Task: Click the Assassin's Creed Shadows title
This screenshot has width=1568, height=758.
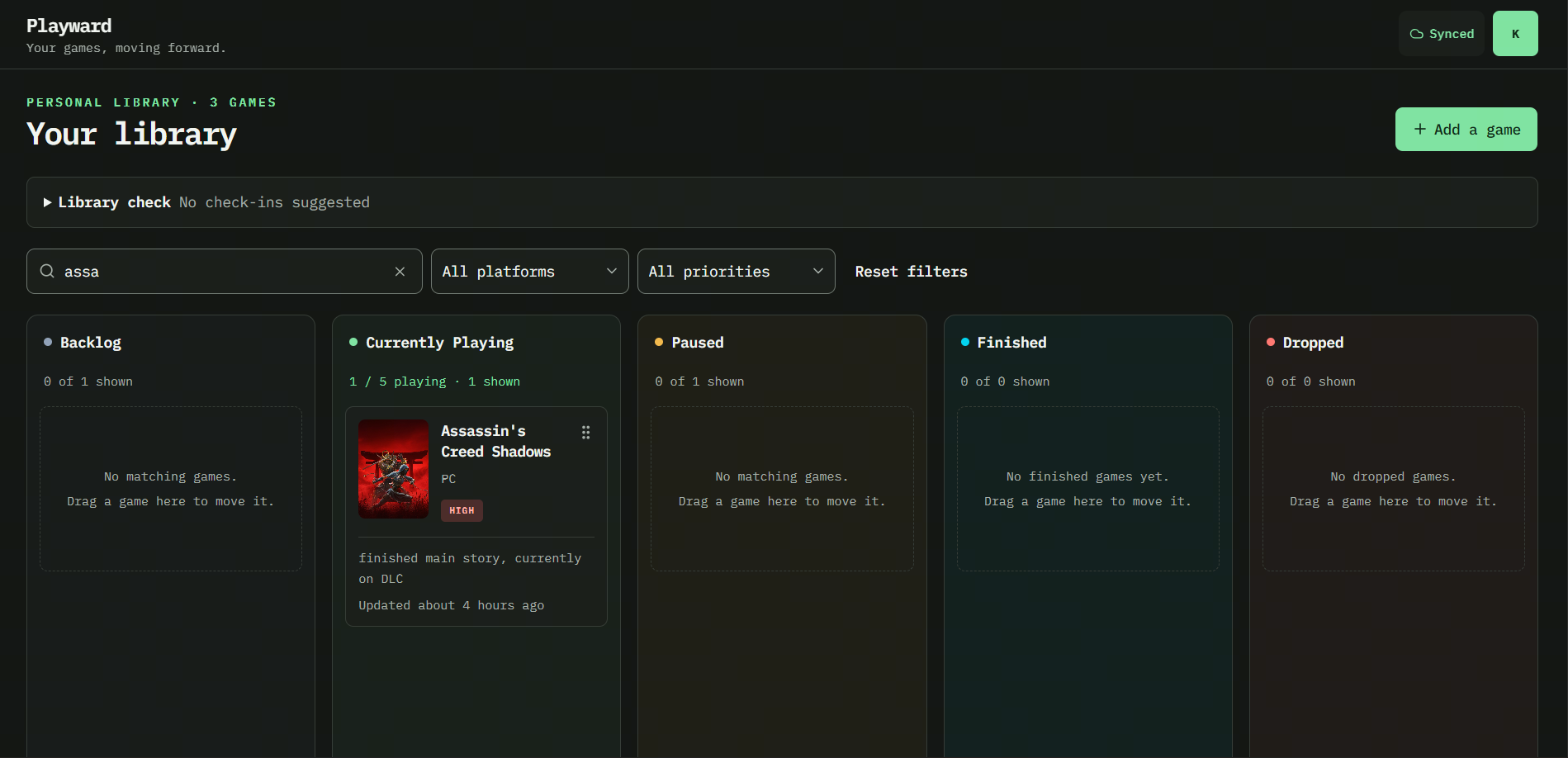Action: (x=495, y=441)
